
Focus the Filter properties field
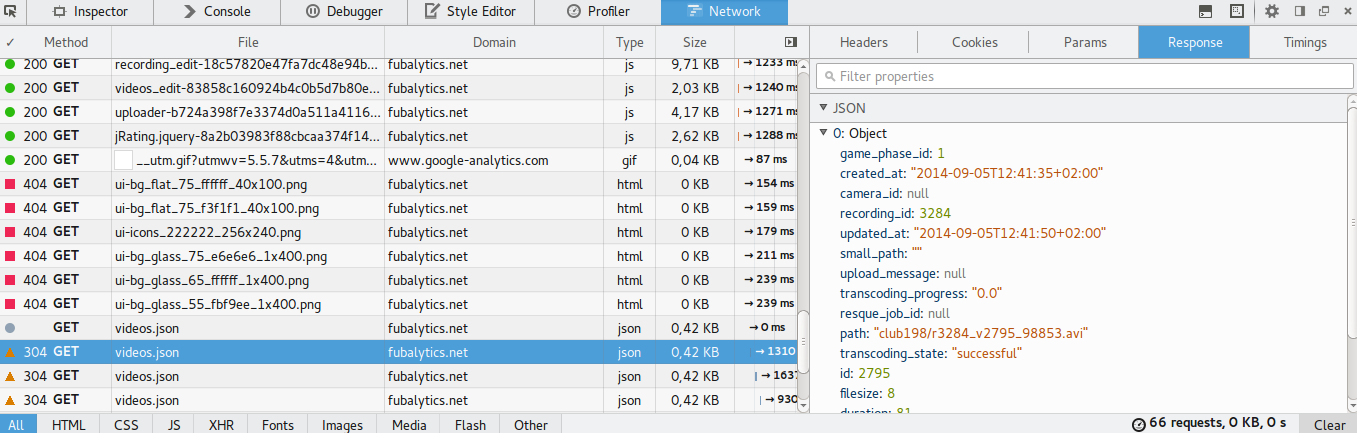point(1082,76)
